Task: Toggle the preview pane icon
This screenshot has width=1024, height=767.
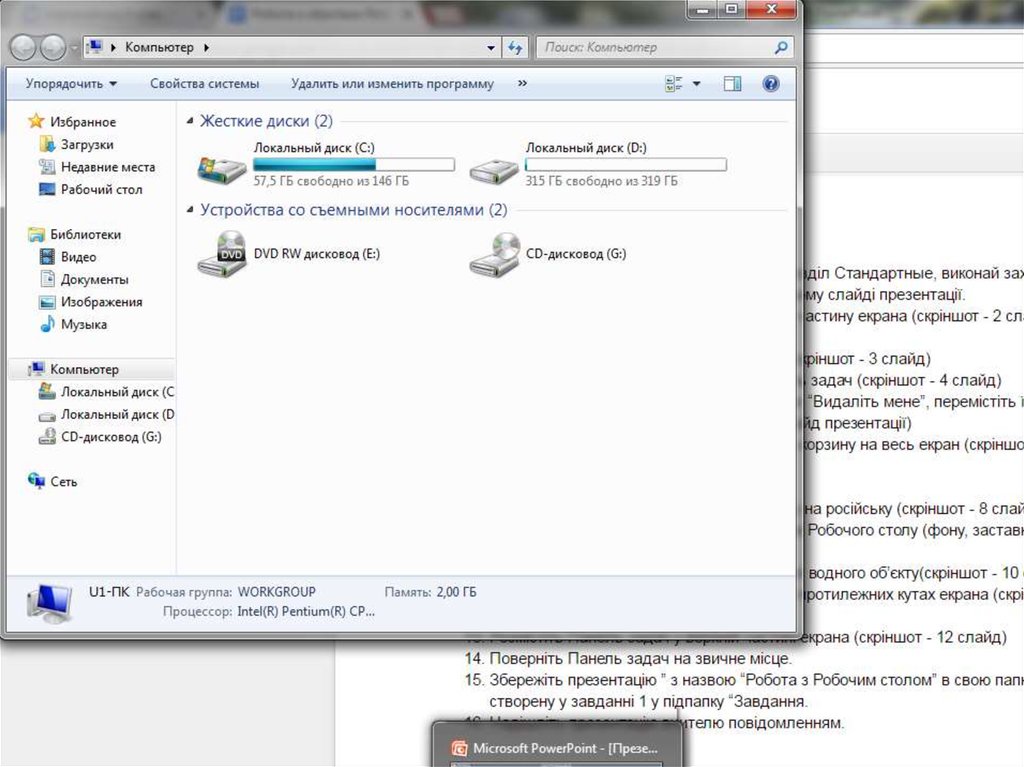Action: pos(733,84)
